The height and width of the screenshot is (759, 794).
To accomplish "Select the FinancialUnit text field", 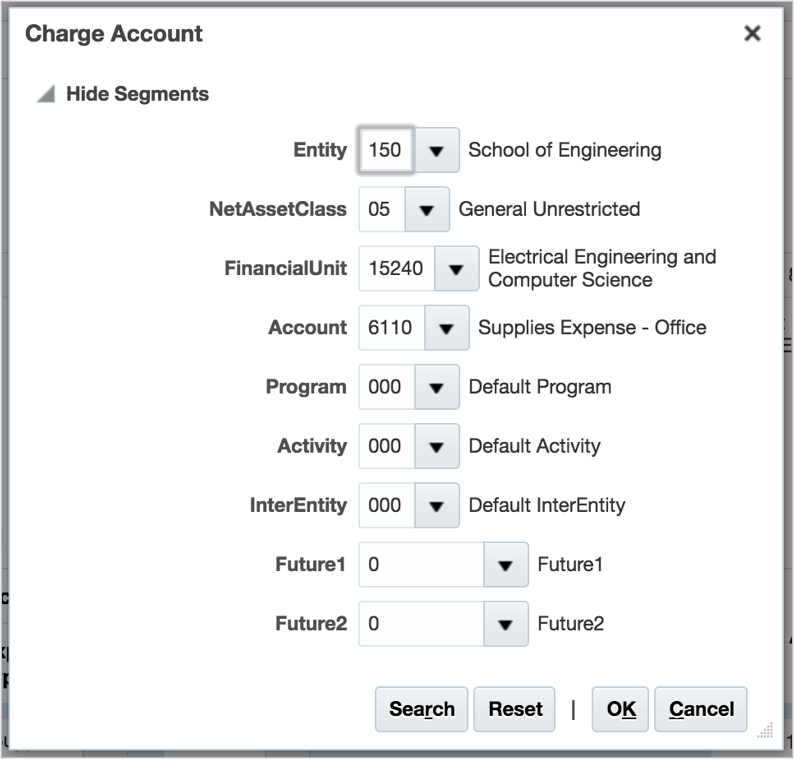I will point(396,269).
